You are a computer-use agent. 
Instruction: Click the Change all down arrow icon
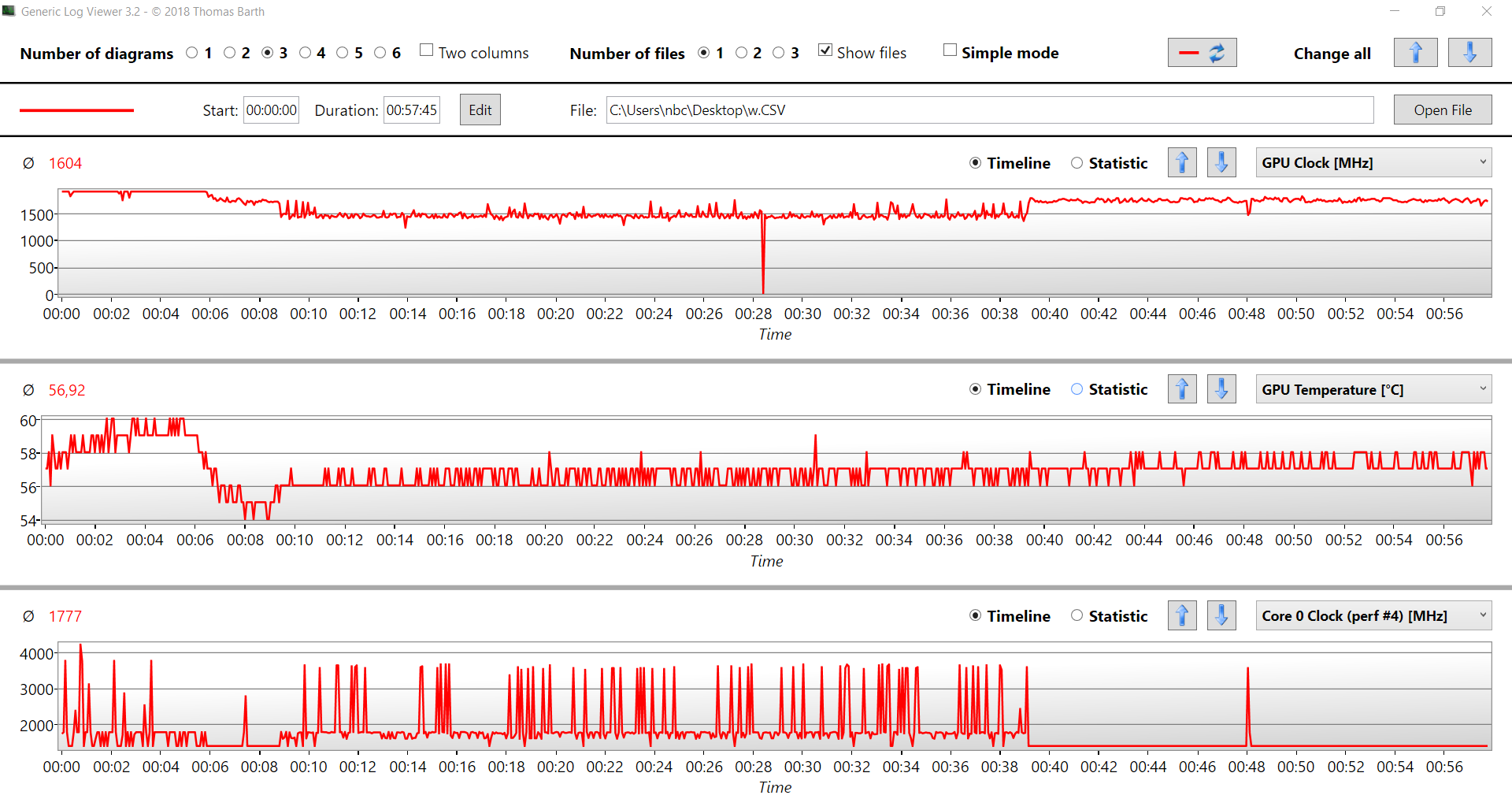[x=1469, y=53]
